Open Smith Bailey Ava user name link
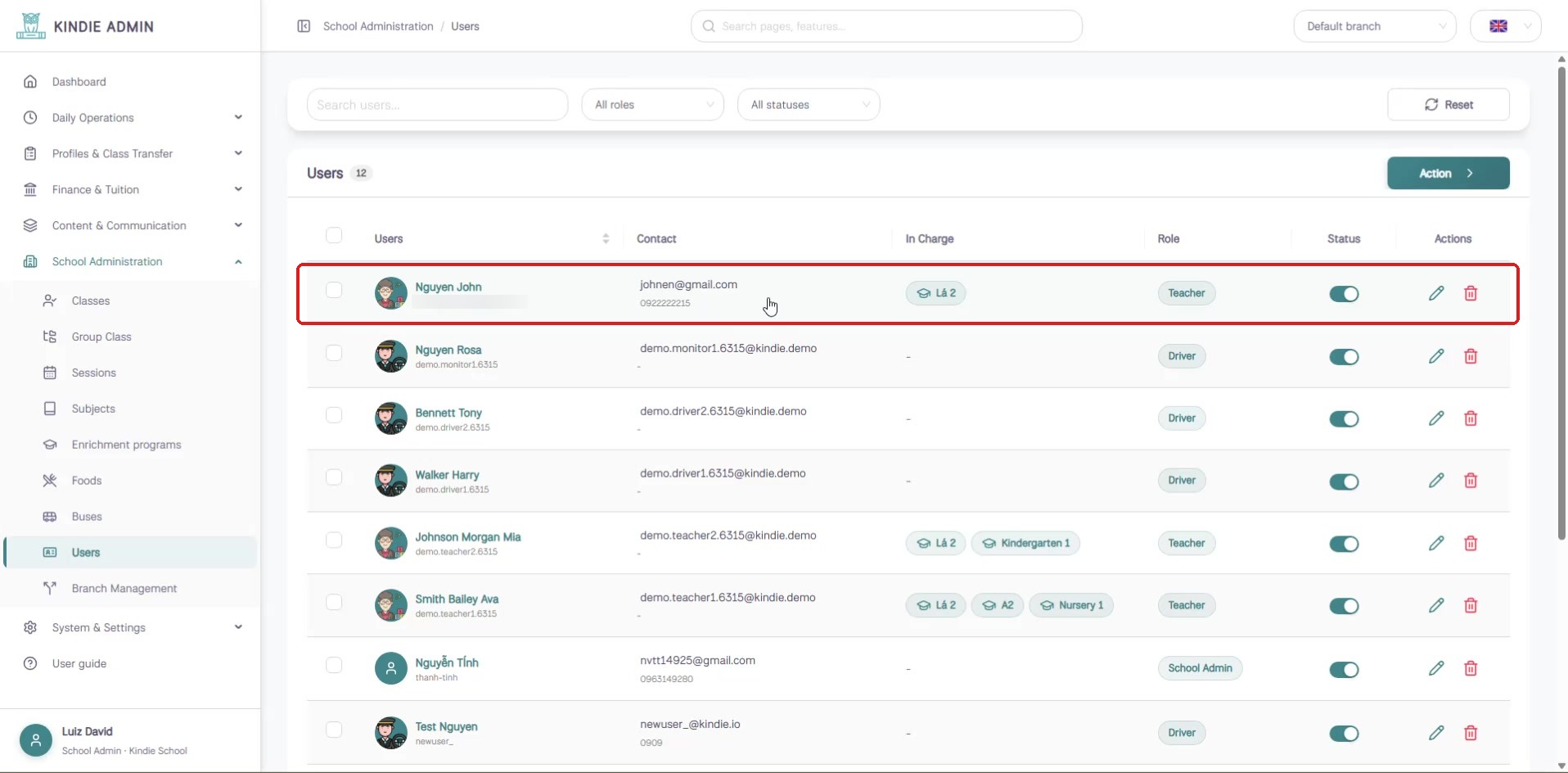 click(457, 599)
